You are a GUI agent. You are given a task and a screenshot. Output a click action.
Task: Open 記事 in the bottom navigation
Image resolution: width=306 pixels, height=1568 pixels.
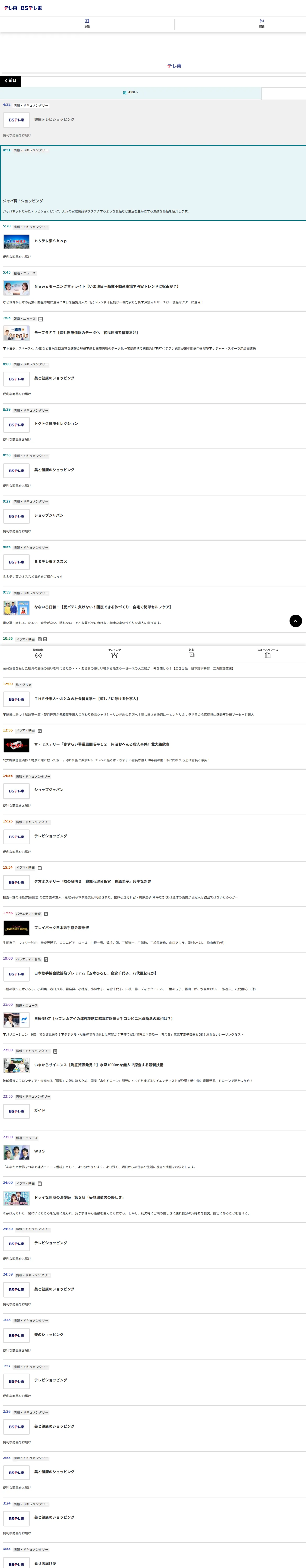191,653
